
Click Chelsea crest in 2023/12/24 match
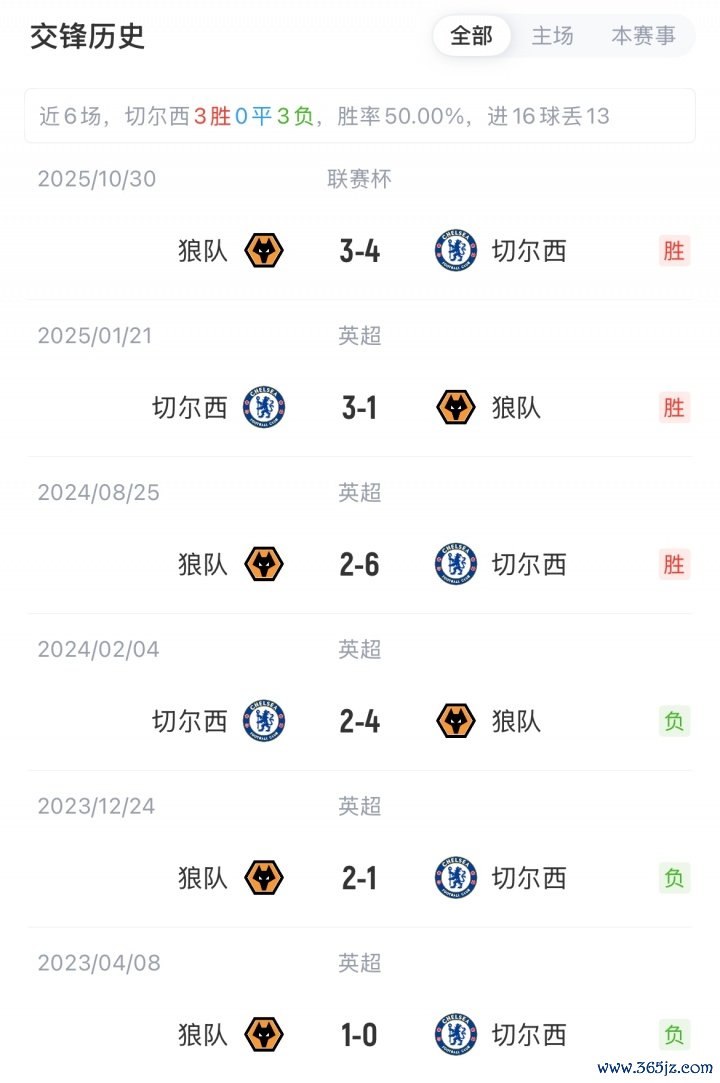point(456,878)
